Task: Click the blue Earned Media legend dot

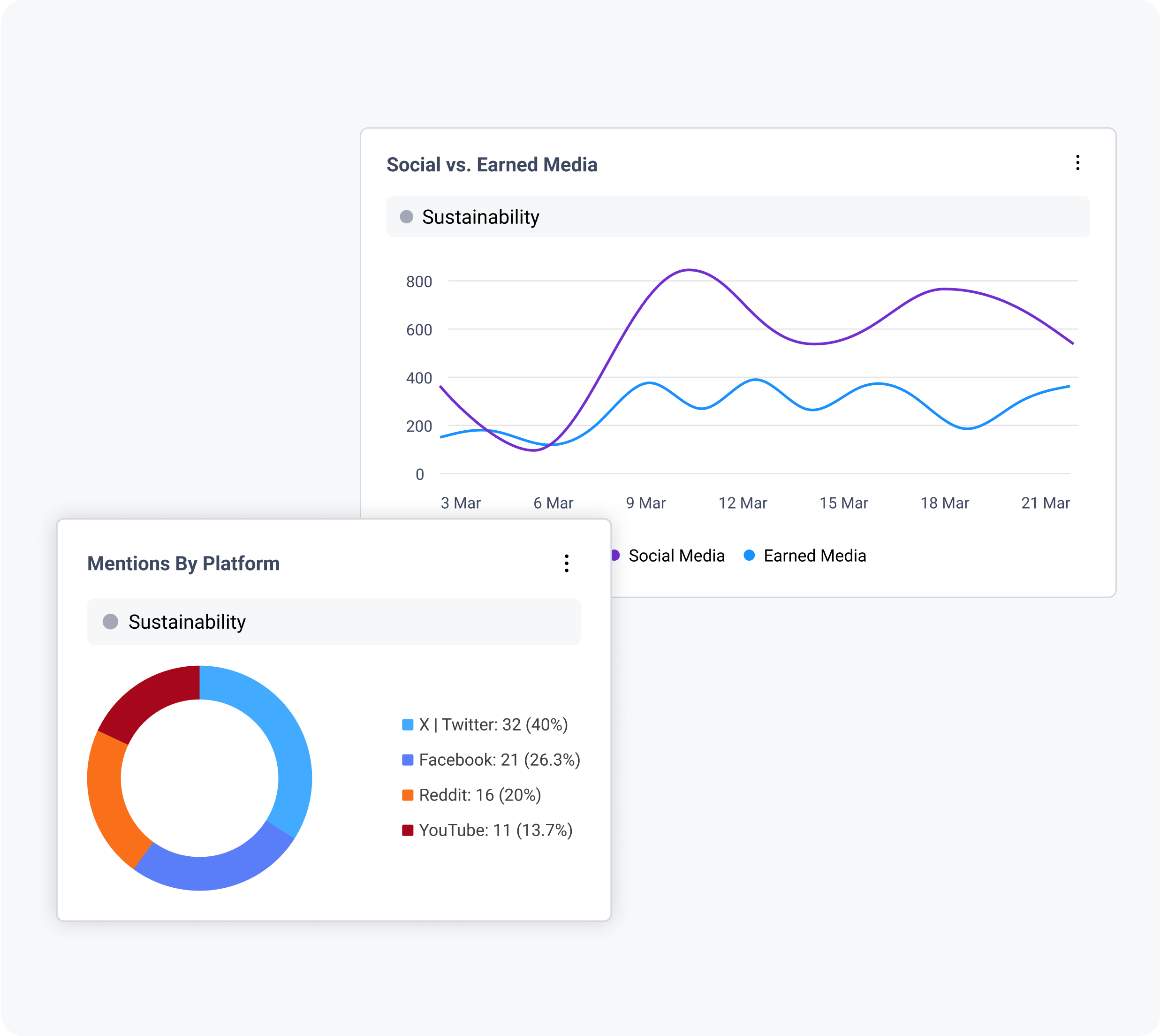Action: [x=750, y=555]
